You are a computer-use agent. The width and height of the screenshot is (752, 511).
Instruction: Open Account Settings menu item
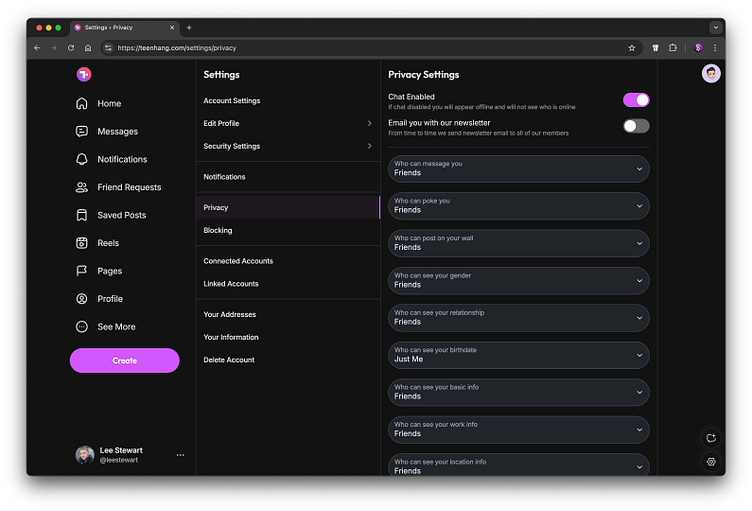point(232,101)
